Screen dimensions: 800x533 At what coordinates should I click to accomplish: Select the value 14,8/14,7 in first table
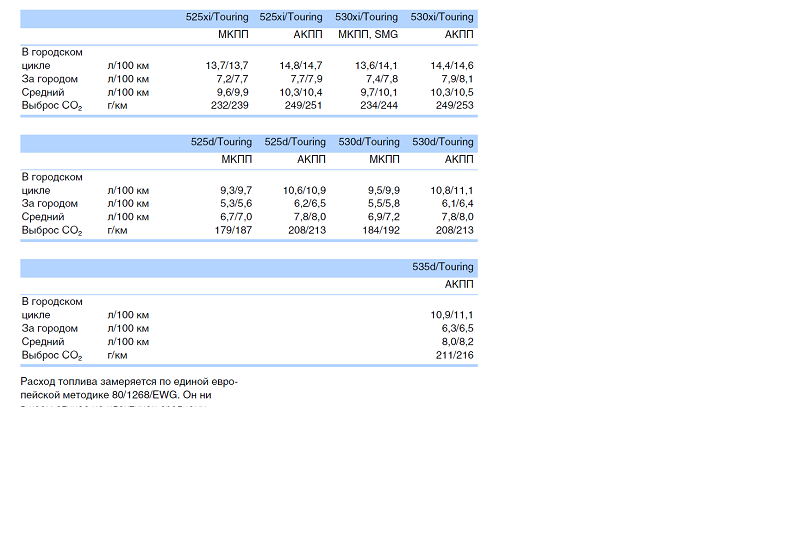click(x=301, y=66)
